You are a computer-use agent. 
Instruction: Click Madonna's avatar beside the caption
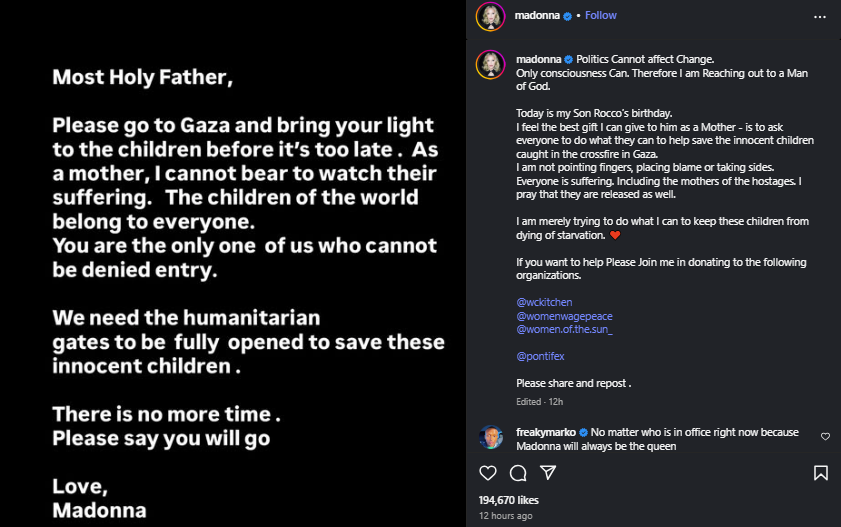point(490,63)
